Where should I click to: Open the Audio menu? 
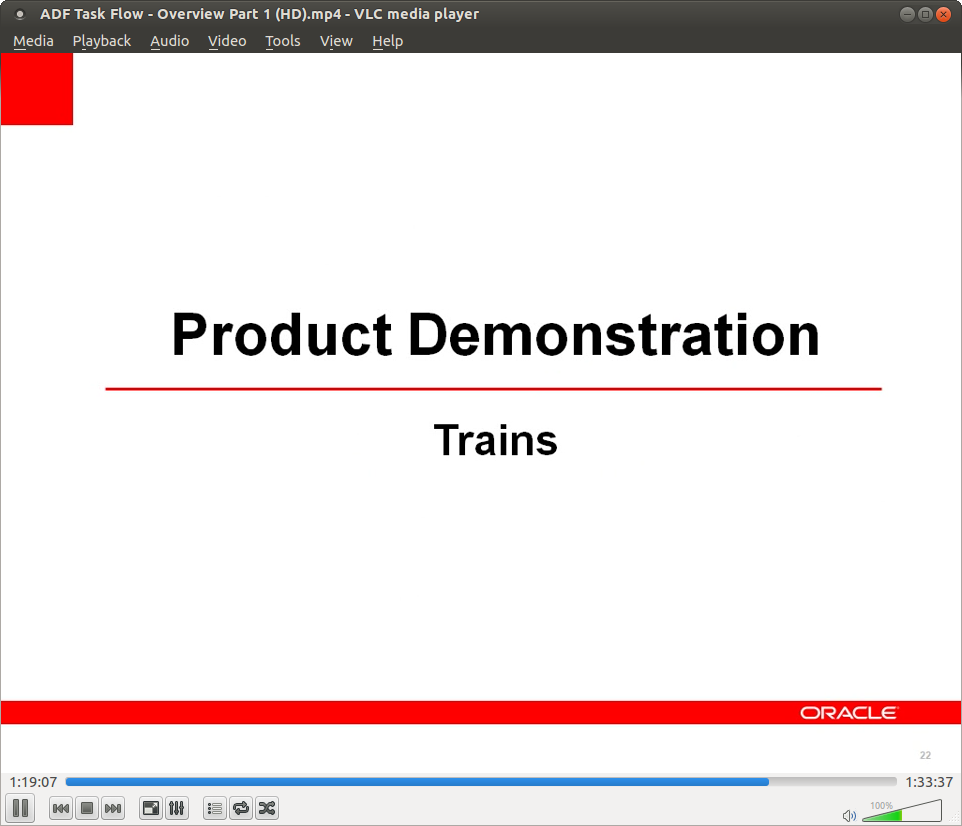pyautogui.click(x=169, y=41)
